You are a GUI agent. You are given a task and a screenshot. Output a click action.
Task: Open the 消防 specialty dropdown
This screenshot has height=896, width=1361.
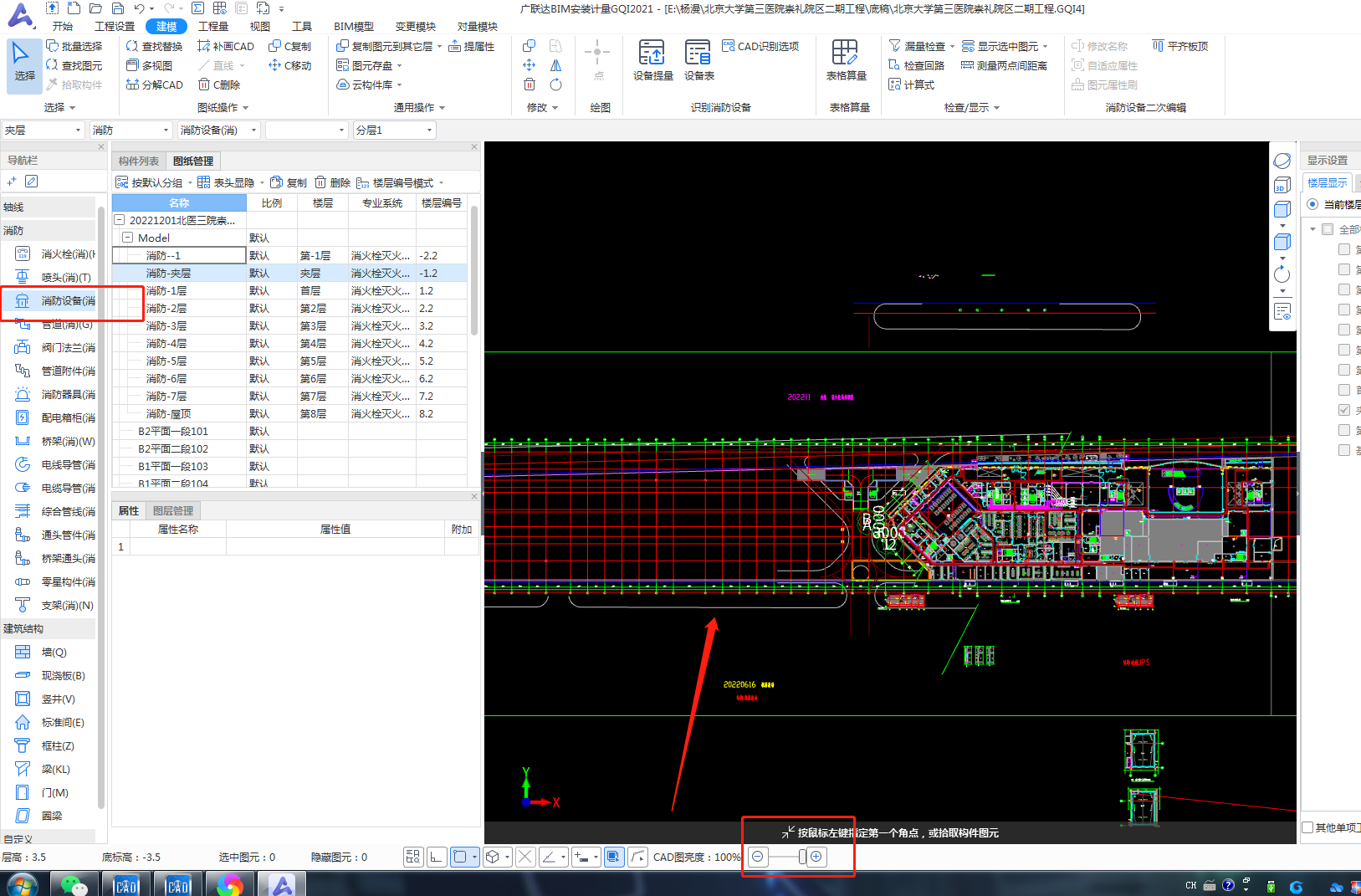coord(131,130)
